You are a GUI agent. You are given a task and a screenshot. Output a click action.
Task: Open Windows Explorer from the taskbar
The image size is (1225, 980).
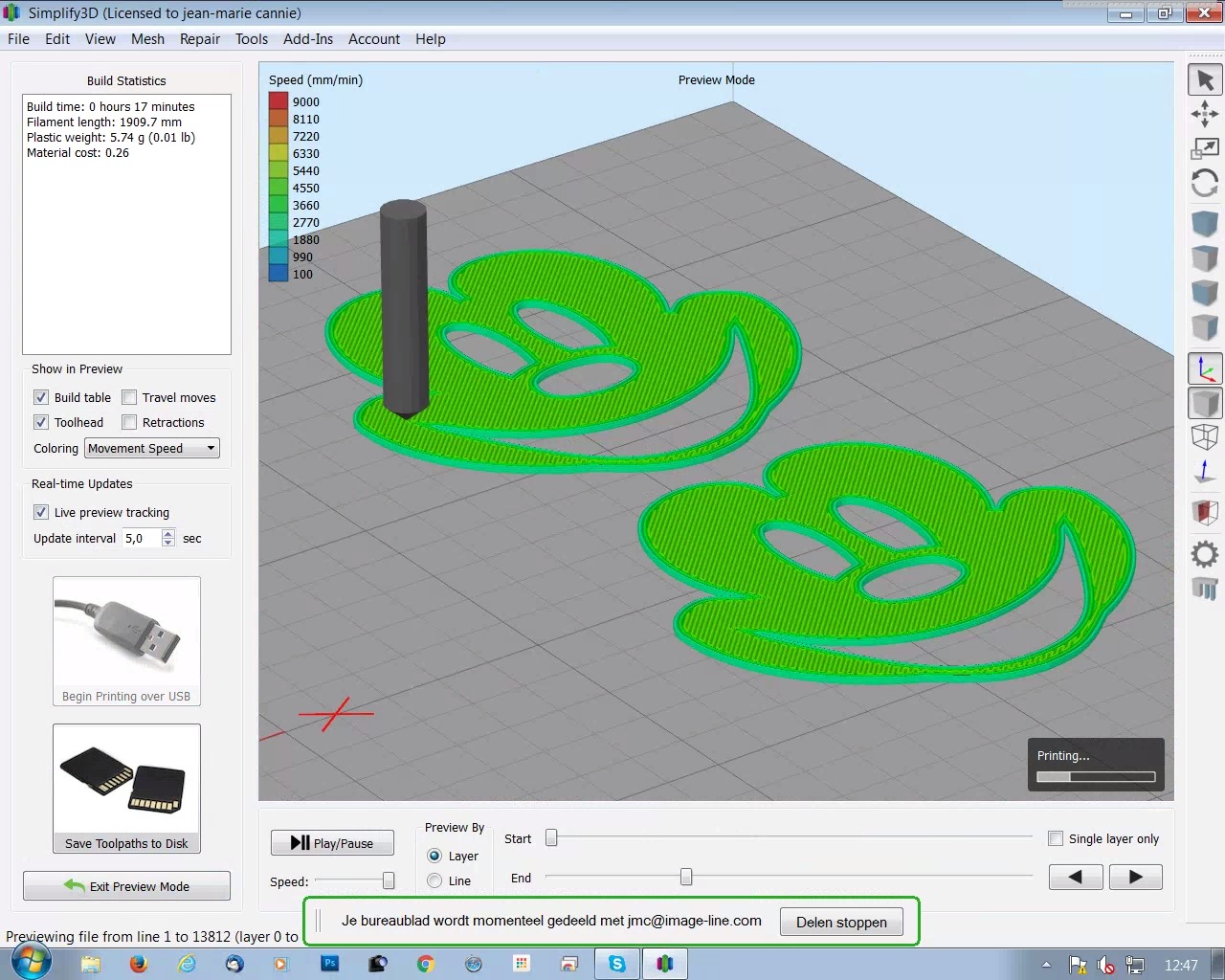91,964
